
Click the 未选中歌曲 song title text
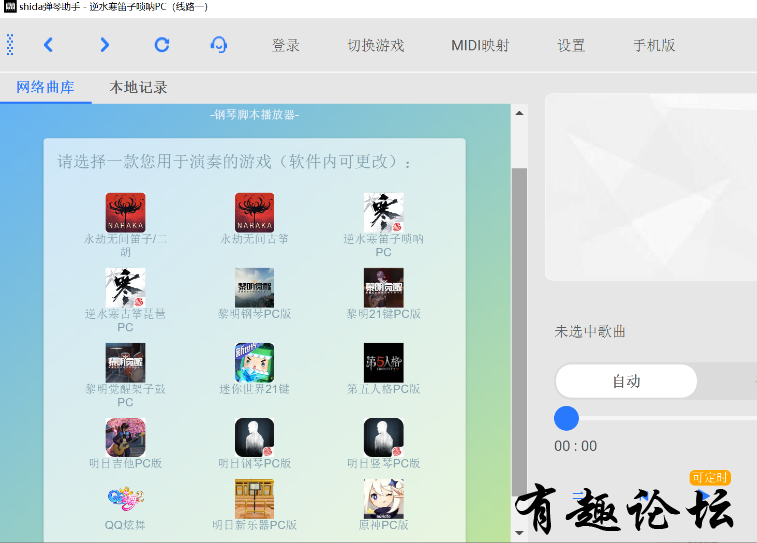pyautogui.click(x=590, y=332)
